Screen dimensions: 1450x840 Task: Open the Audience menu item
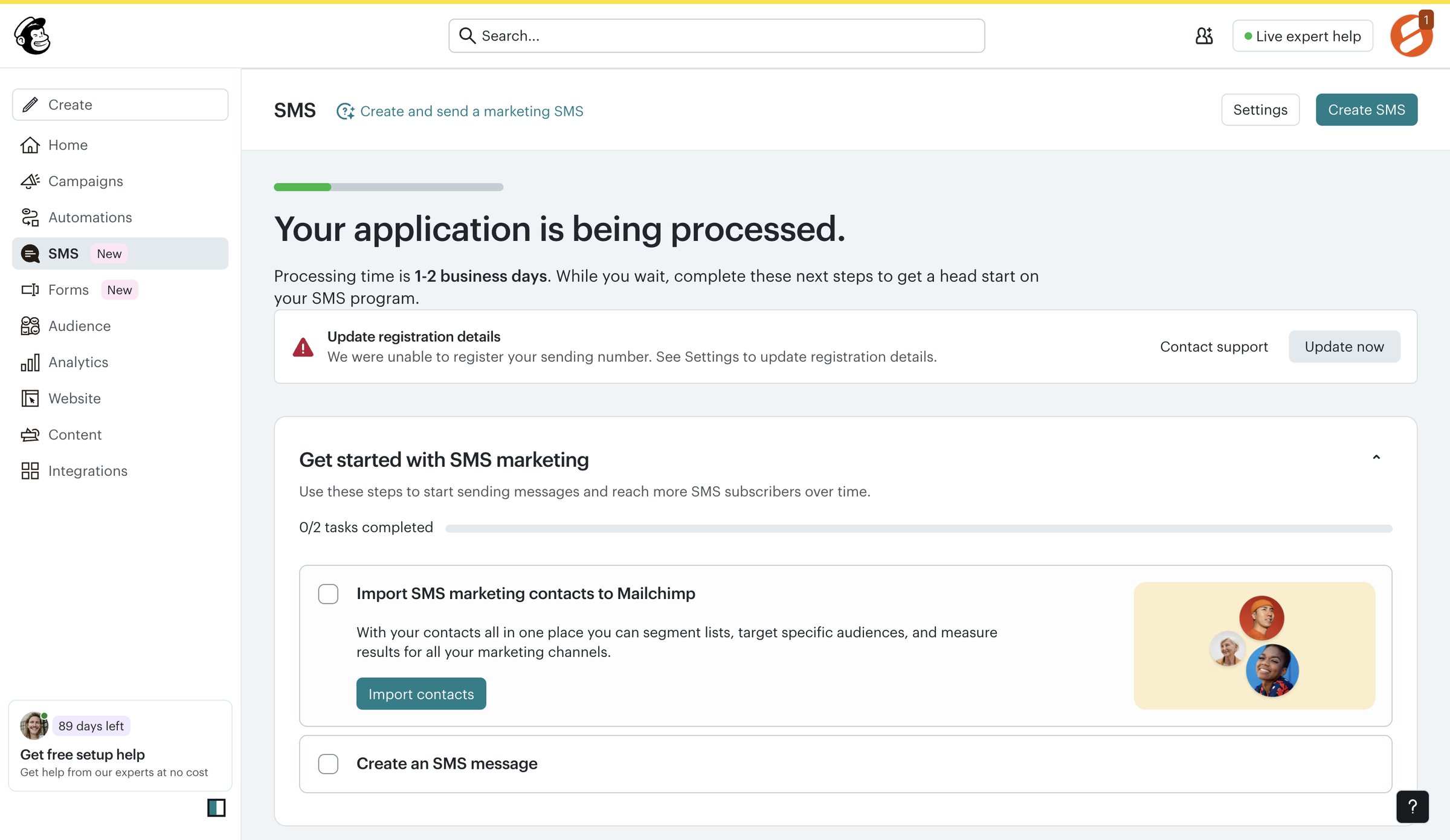(x=120, y=326)
